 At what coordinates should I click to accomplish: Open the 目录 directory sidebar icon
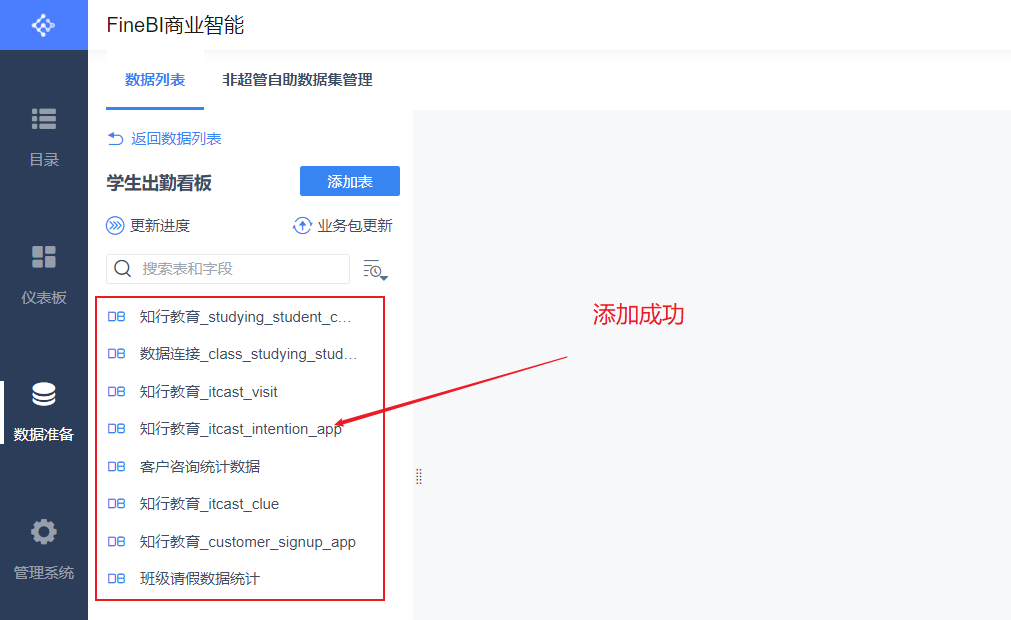click(44, 119)
